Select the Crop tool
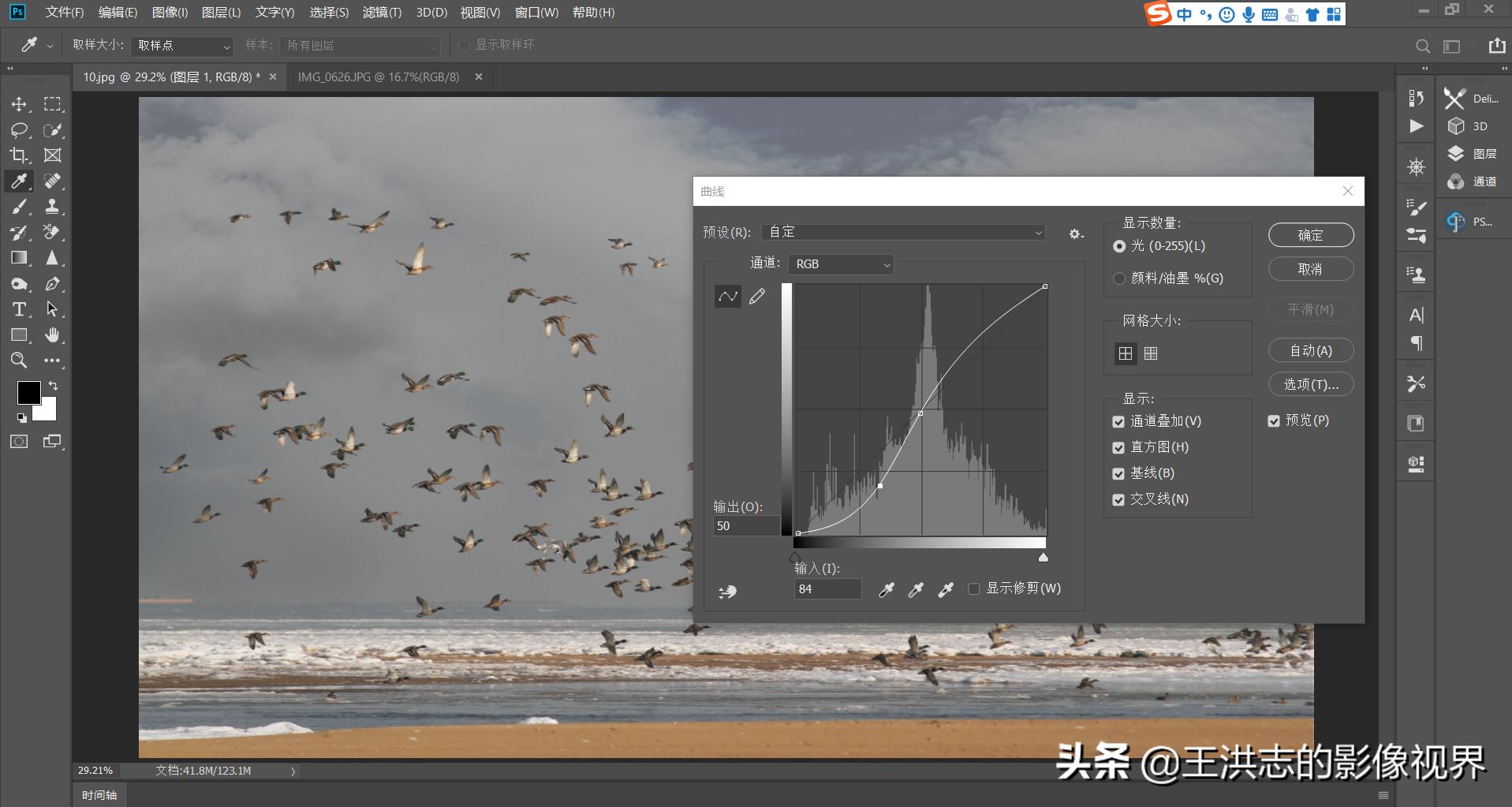1512x807 pixels. click(x=19, y=155)
